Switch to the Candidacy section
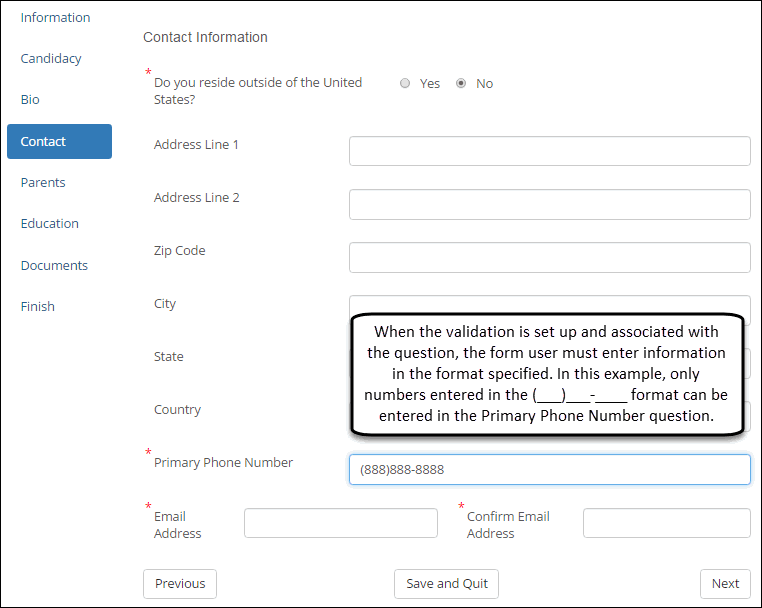762x608 pixels. point(51,58)
